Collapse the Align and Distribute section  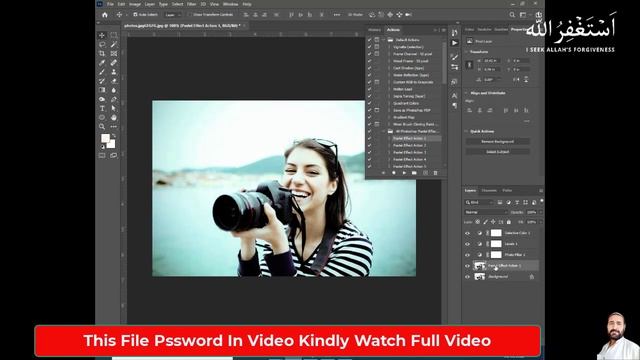pos(467,93)
